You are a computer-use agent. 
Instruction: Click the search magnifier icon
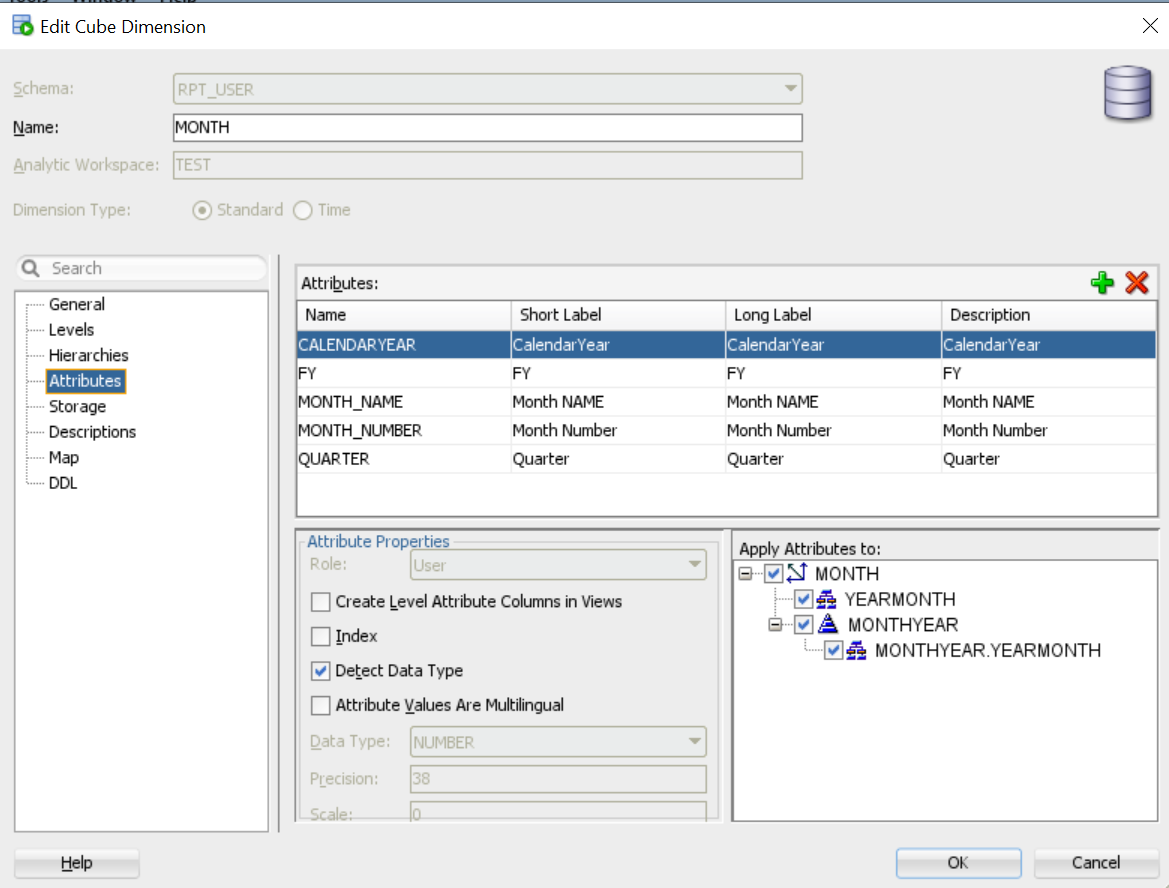pyautogui.click(x=31, y=268)
